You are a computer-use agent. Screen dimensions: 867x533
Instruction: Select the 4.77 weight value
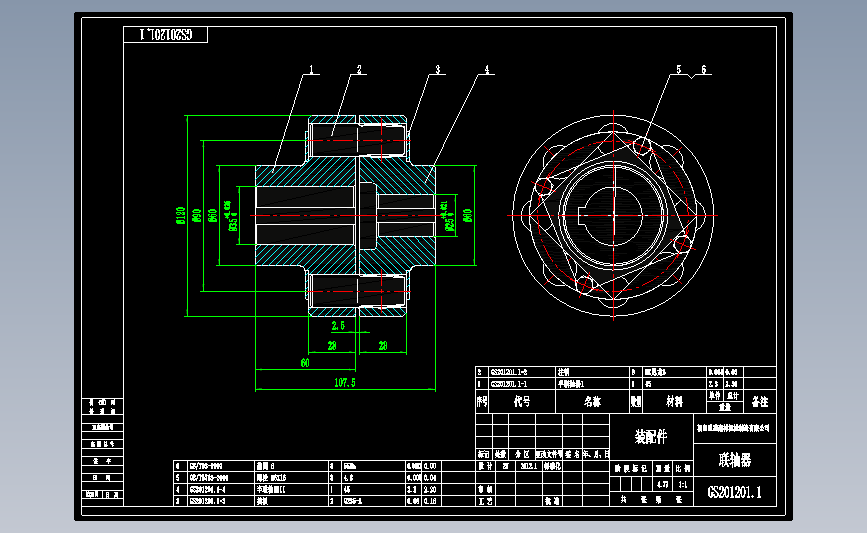(x=662, y=484)
